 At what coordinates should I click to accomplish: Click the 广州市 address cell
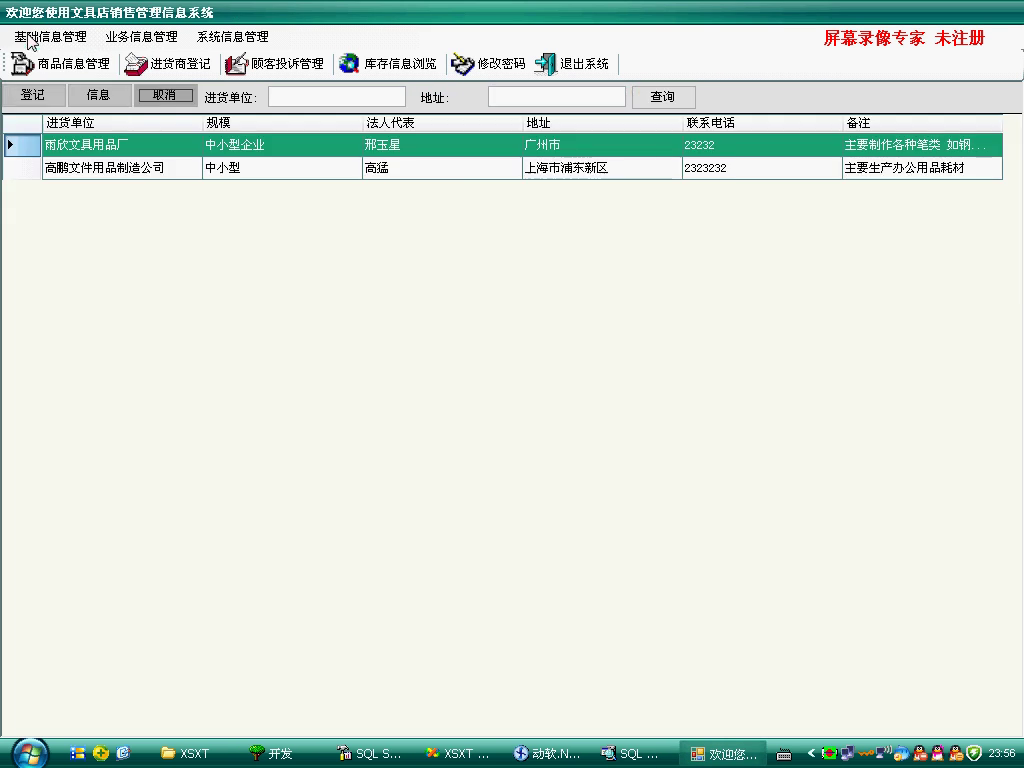point(602,145)
